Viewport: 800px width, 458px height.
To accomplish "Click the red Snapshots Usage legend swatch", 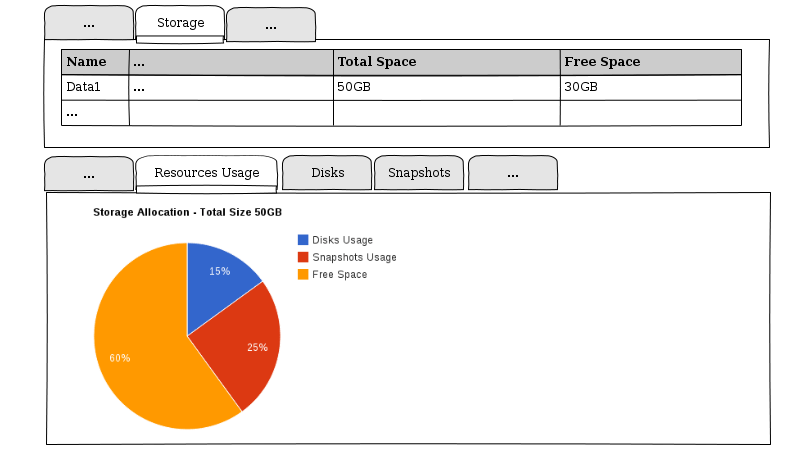I will pos(303,257).
